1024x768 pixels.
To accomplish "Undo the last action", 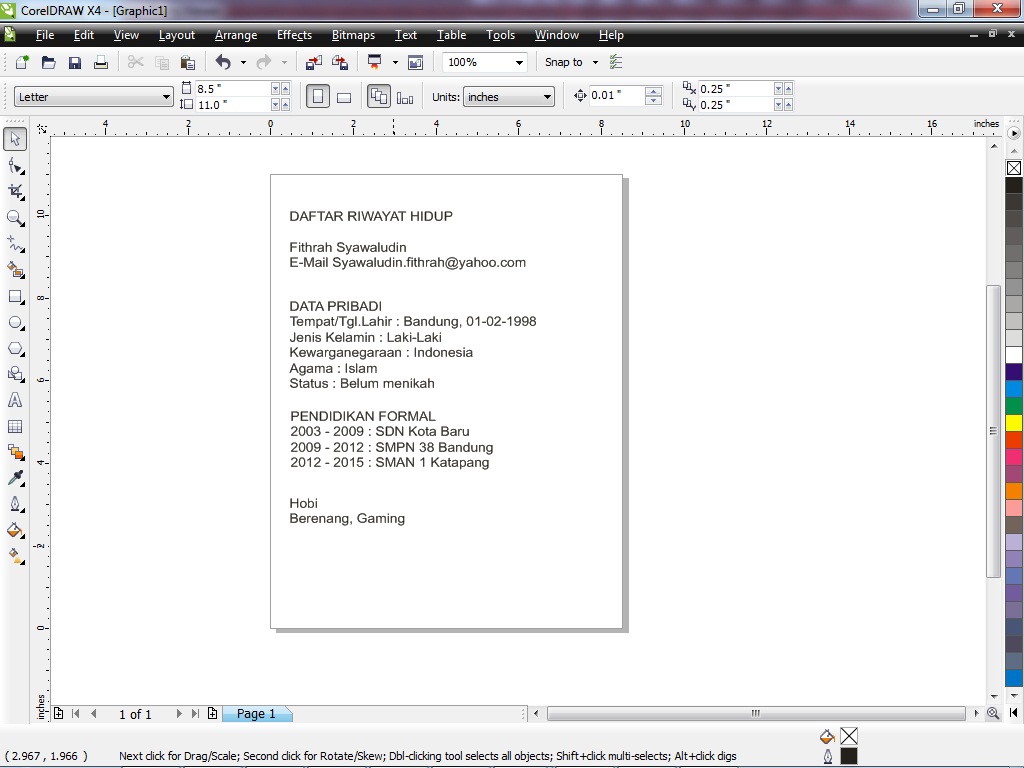I will (x=223, y=62).
